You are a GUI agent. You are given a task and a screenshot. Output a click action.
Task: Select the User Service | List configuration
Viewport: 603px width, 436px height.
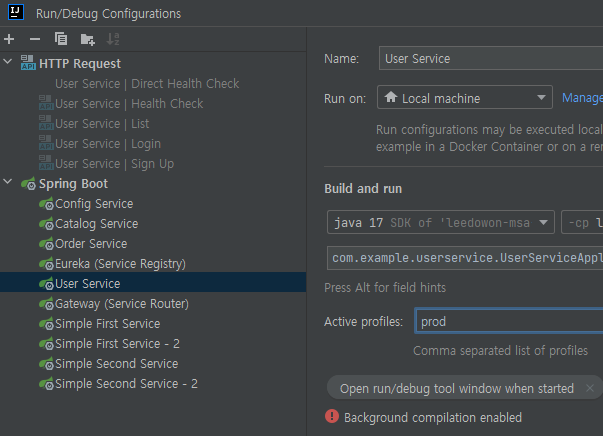[153, 123]
